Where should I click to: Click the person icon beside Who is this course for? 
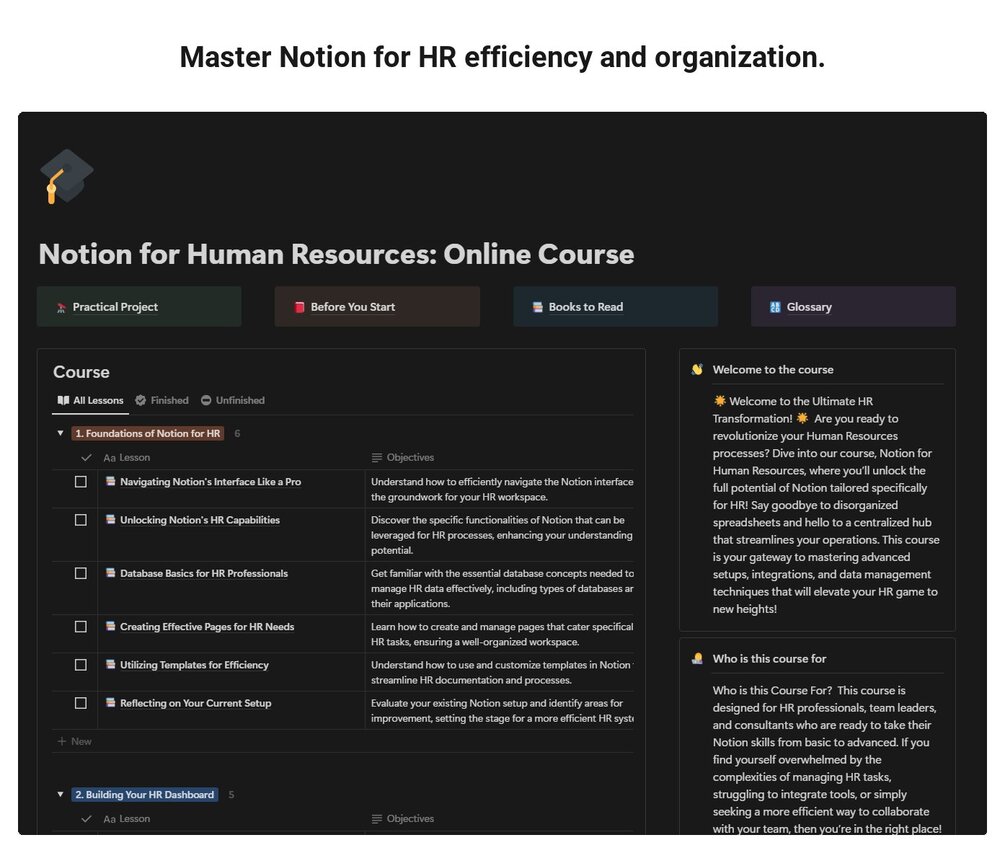point(697,659)
